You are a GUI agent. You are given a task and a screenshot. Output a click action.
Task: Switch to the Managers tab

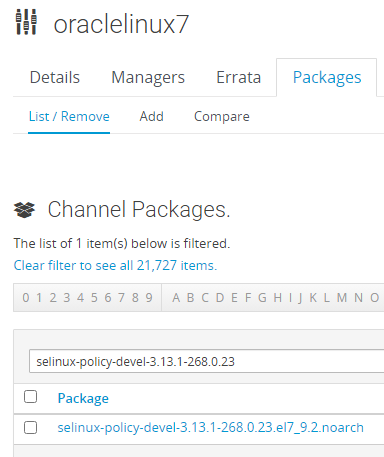[148, 77]
